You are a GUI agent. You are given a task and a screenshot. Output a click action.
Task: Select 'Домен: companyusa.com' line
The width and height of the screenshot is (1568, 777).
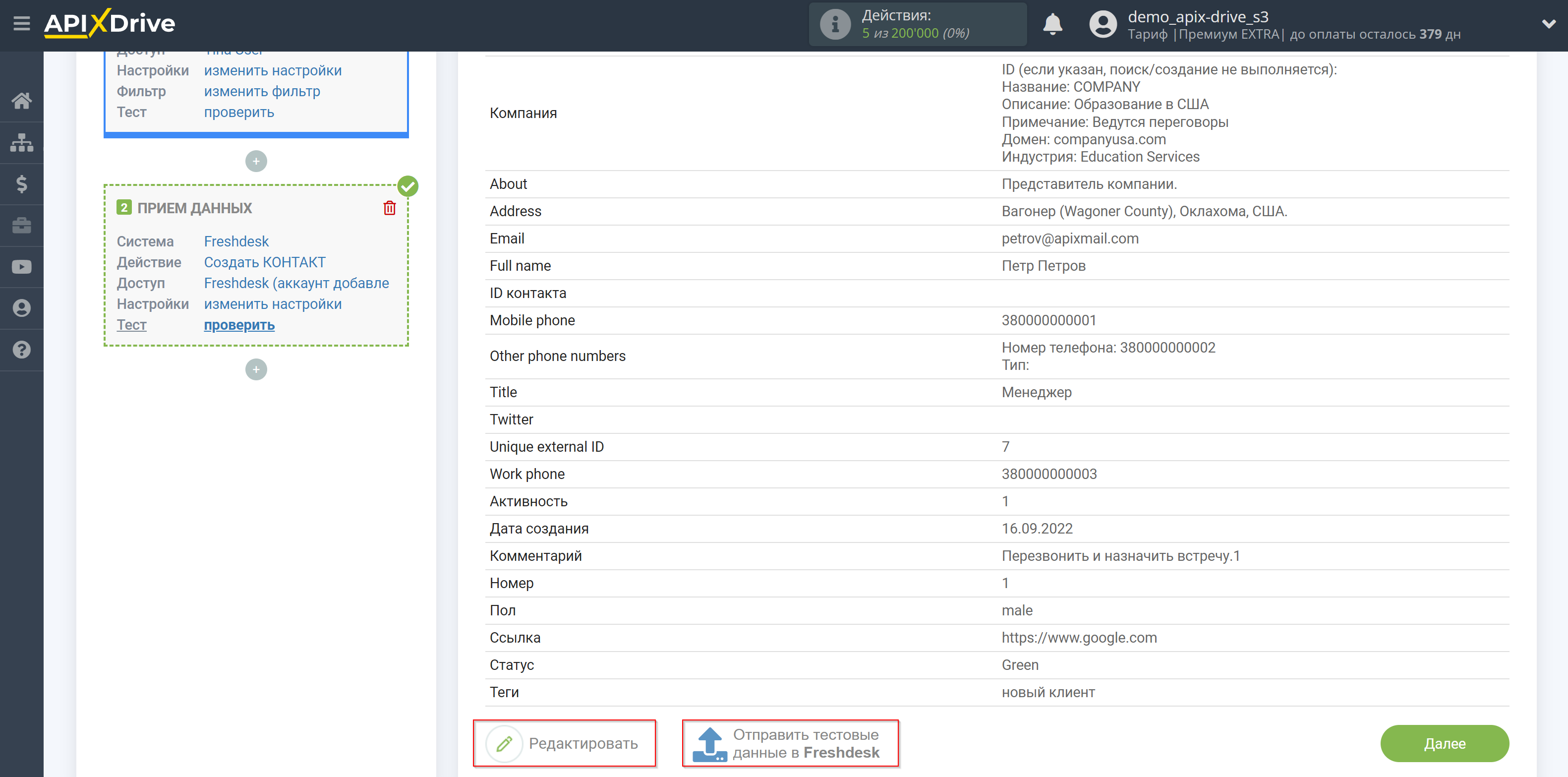[x=1084, y=139]
